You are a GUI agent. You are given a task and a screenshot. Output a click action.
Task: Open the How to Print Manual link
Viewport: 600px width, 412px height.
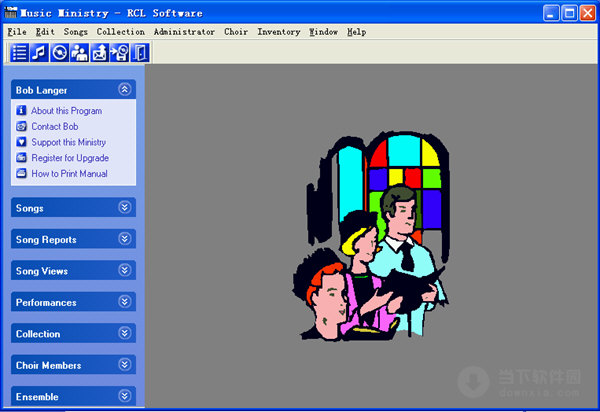69,174
